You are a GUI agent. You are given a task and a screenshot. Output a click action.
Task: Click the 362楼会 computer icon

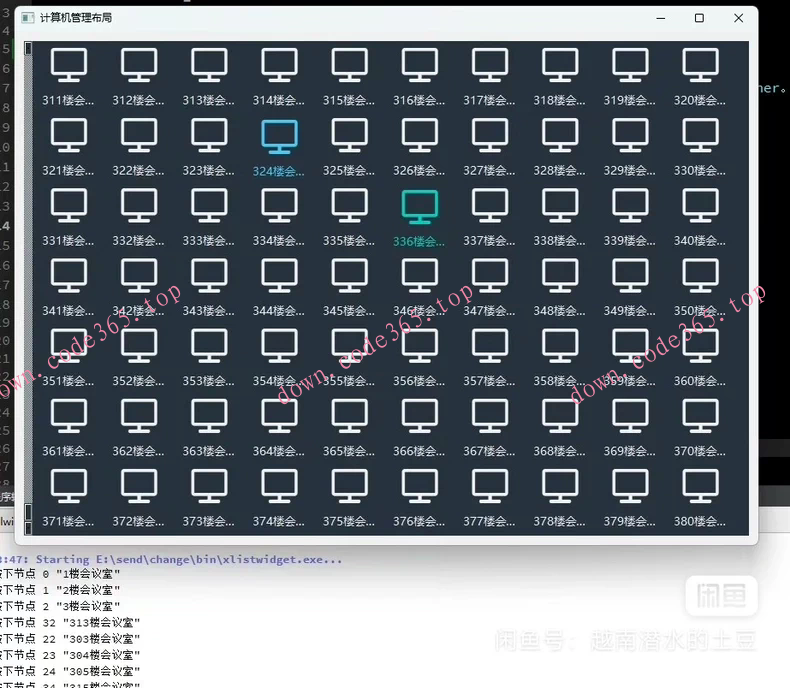click(139, 416)
